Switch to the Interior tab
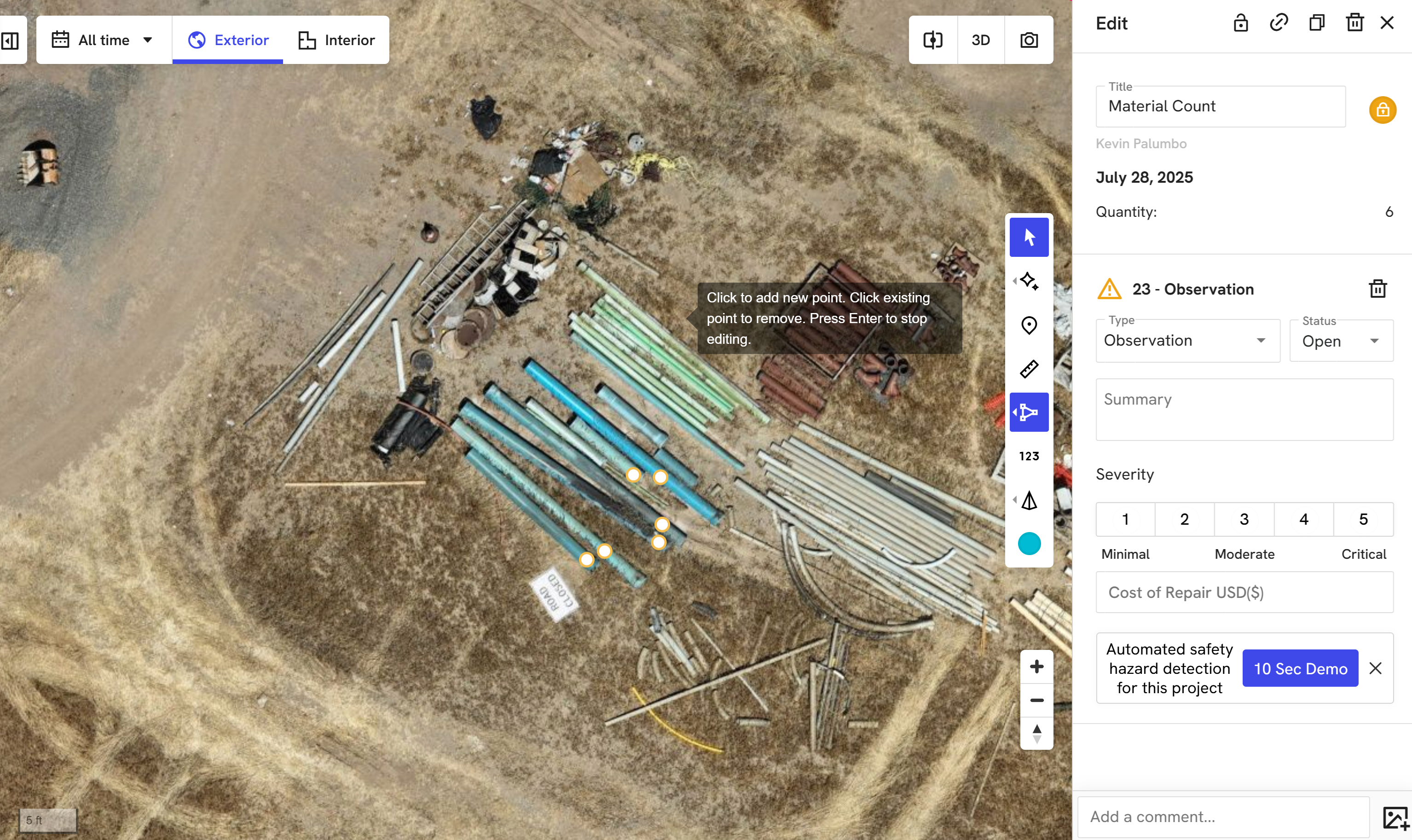The width and height of the screenshot is (1412, 840). pyautogui.click(x=336, y=40)
